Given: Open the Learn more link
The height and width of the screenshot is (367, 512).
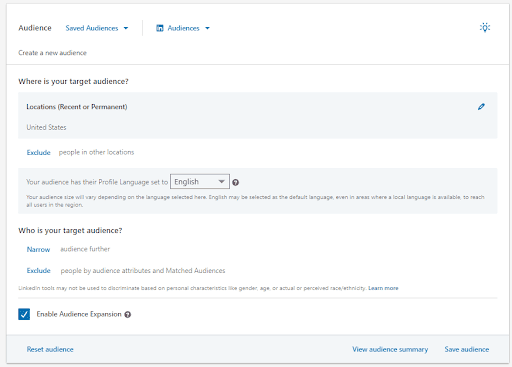Looking at the screenshot, I should point(383,288).
